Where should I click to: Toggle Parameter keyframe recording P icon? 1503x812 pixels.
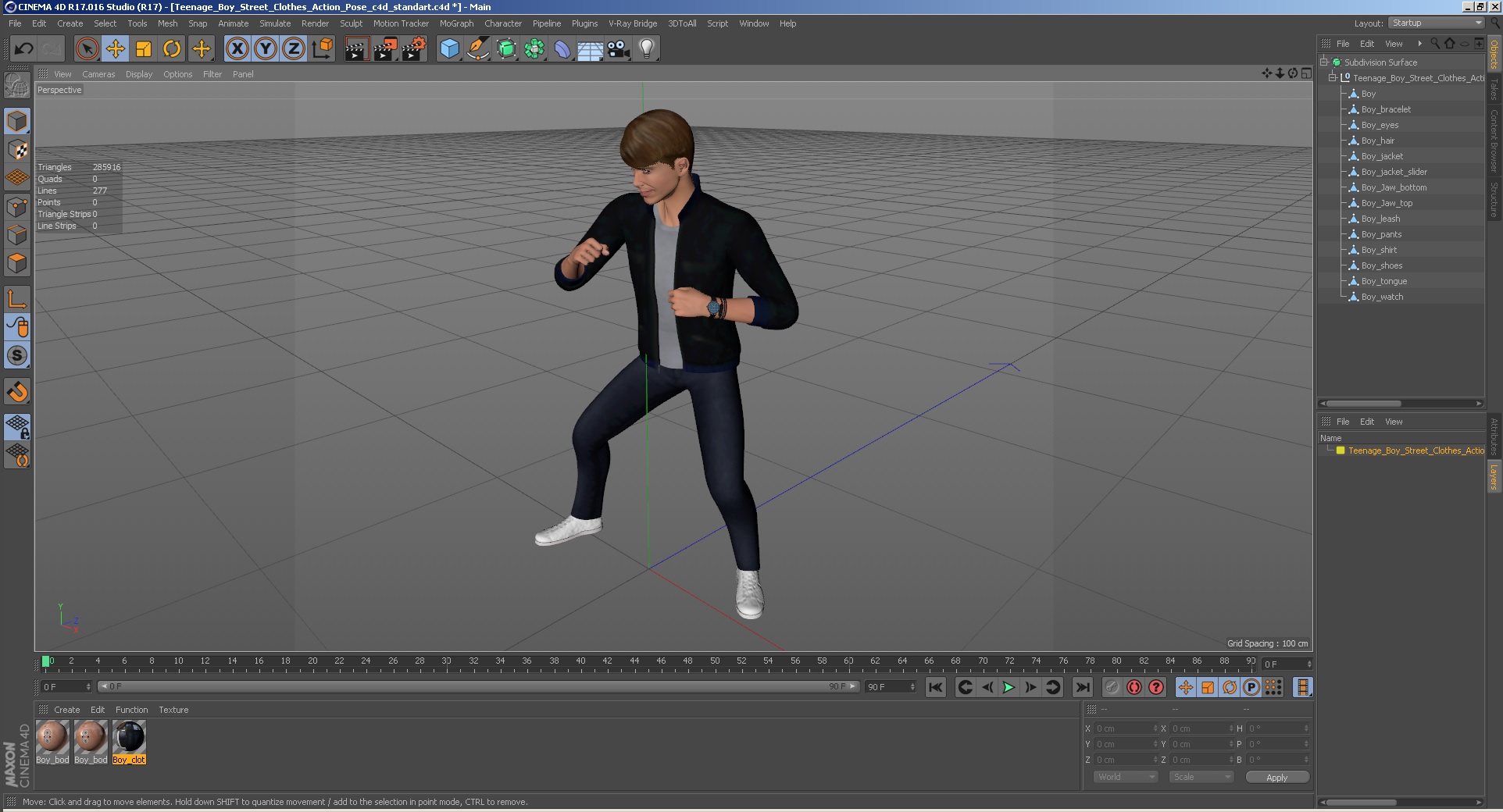tap(1251, 687)
